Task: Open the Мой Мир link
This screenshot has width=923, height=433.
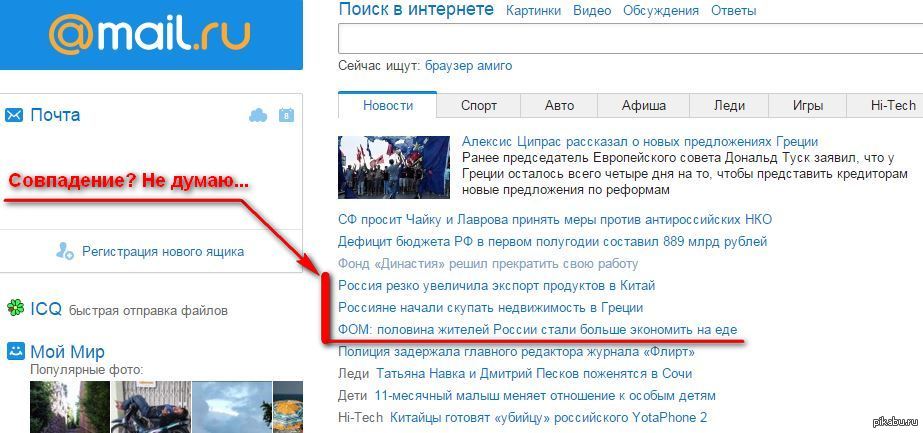Action: (x=67, y=352)
